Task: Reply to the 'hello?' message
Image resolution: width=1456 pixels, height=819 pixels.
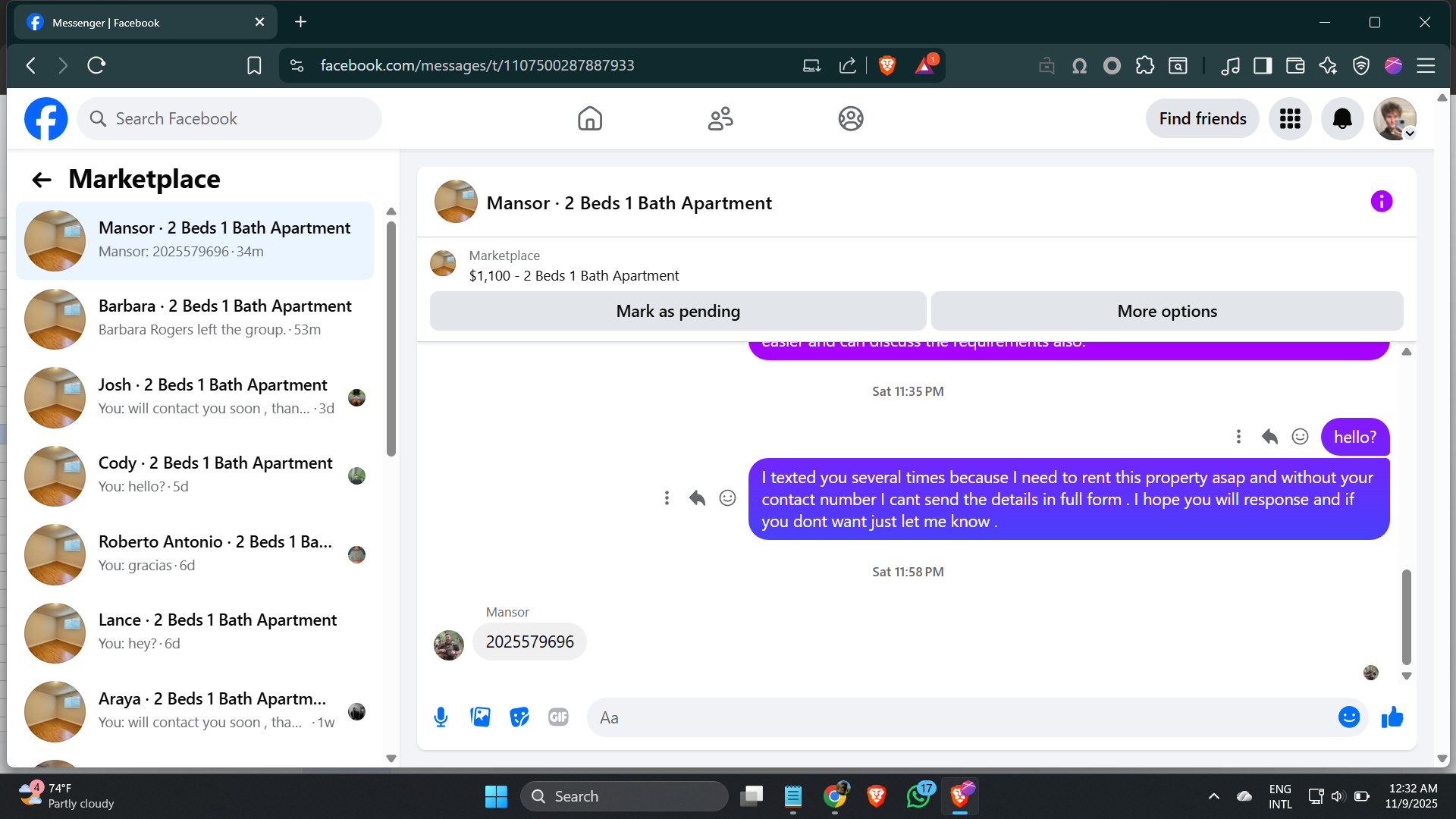Action: click(1269, 437)
